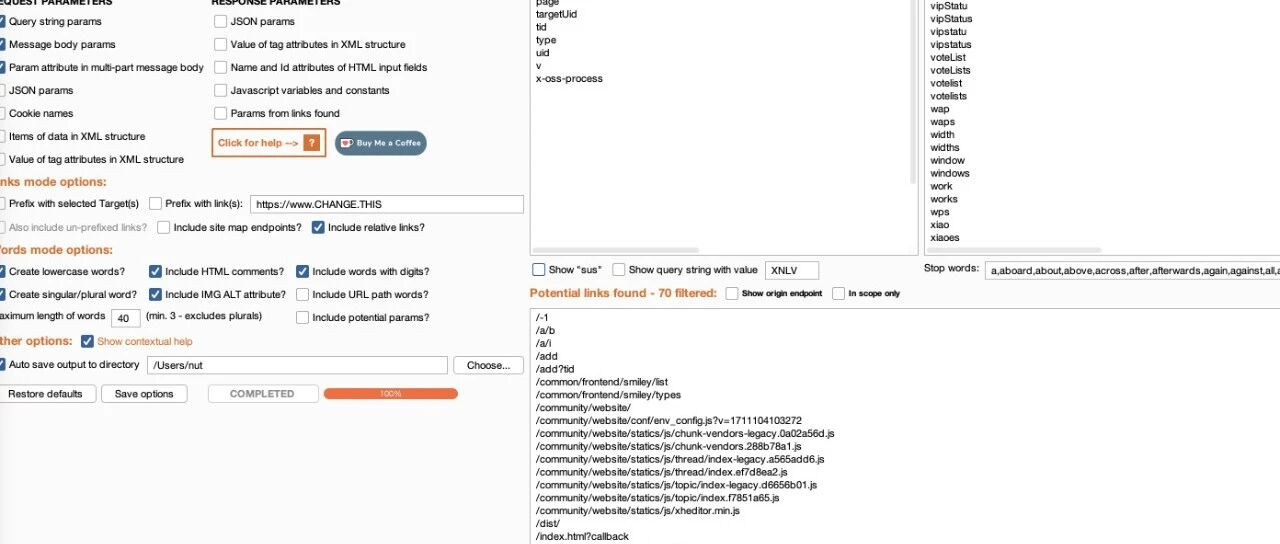1280x544 pixels.
Task: Enable response Value of tag attributes in XML
Action: (220, 44)
